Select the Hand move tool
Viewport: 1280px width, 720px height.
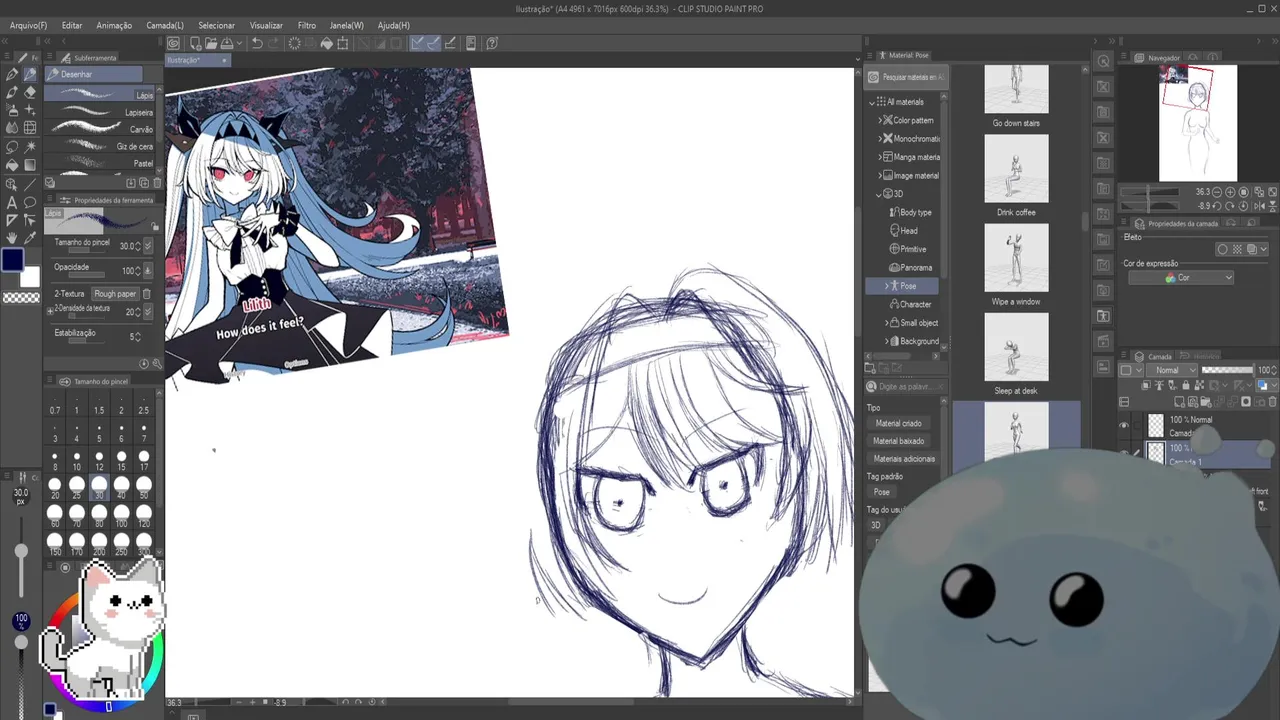12,238
